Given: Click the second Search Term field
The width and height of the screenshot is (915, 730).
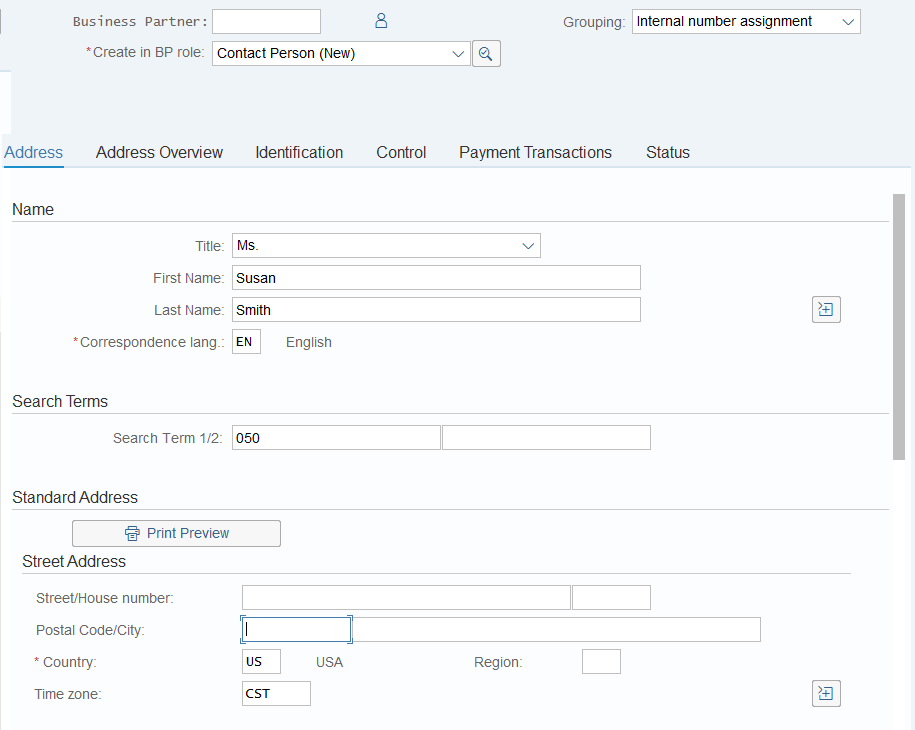Looking at the screenshot, I should [x=546, y=438].
